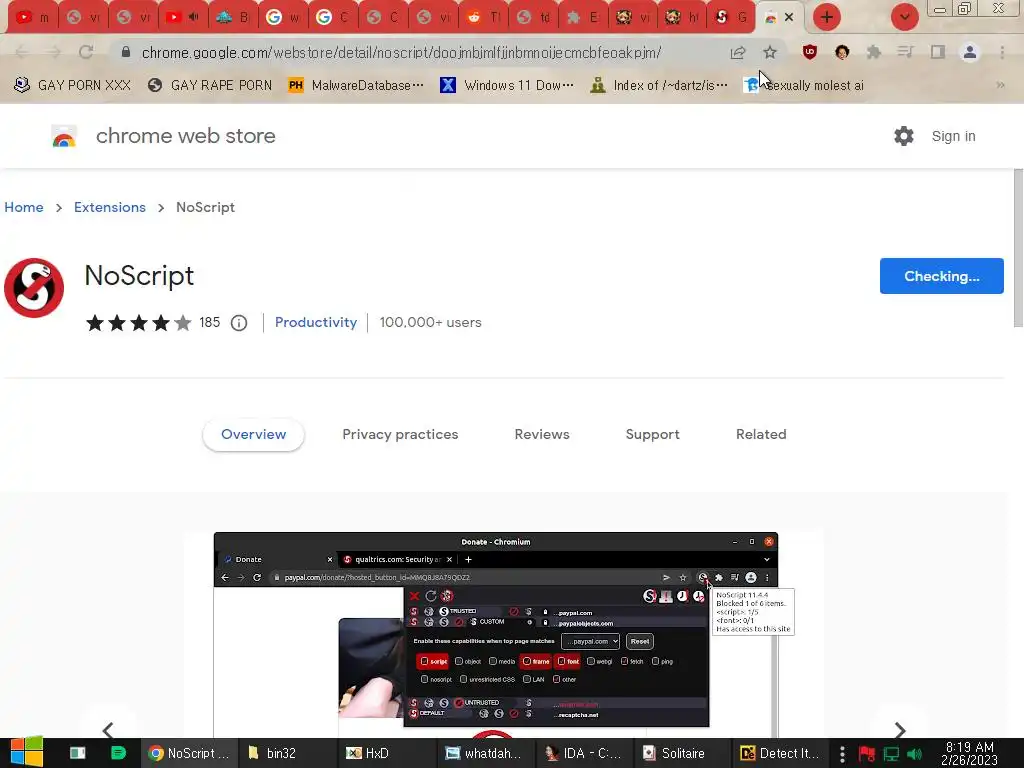Switch to IDA in taskbar

[x=583, y=753]
